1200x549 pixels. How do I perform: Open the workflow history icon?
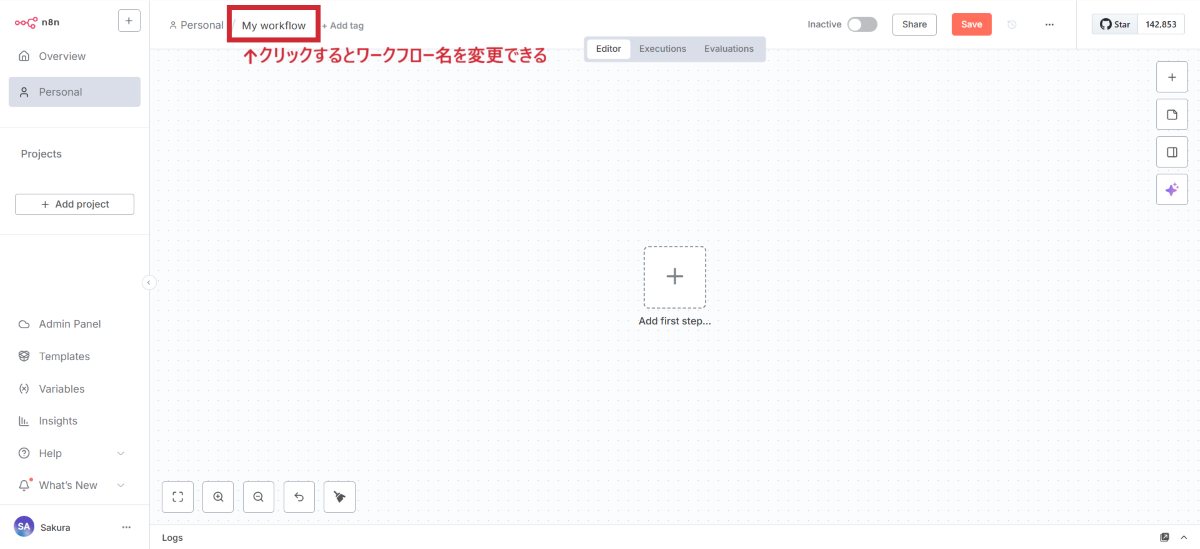point(1012,24)
